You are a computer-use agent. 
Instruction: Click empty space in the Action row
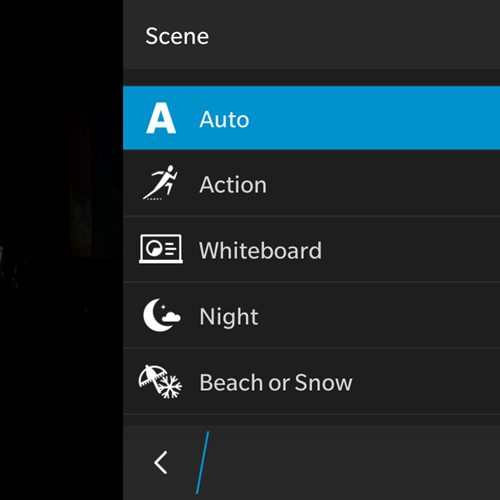pos(383,183)
